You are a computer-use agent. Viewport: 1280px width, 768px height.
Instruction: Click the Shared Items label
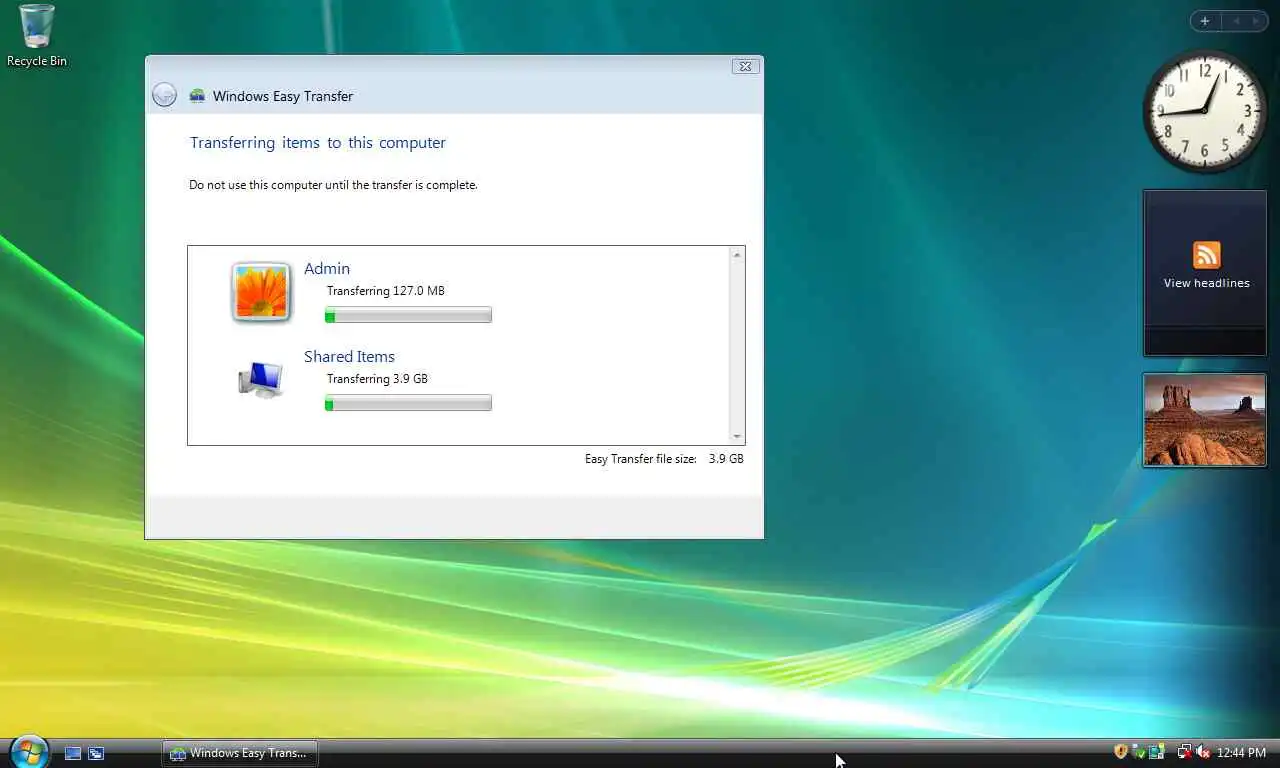[349, 356]
